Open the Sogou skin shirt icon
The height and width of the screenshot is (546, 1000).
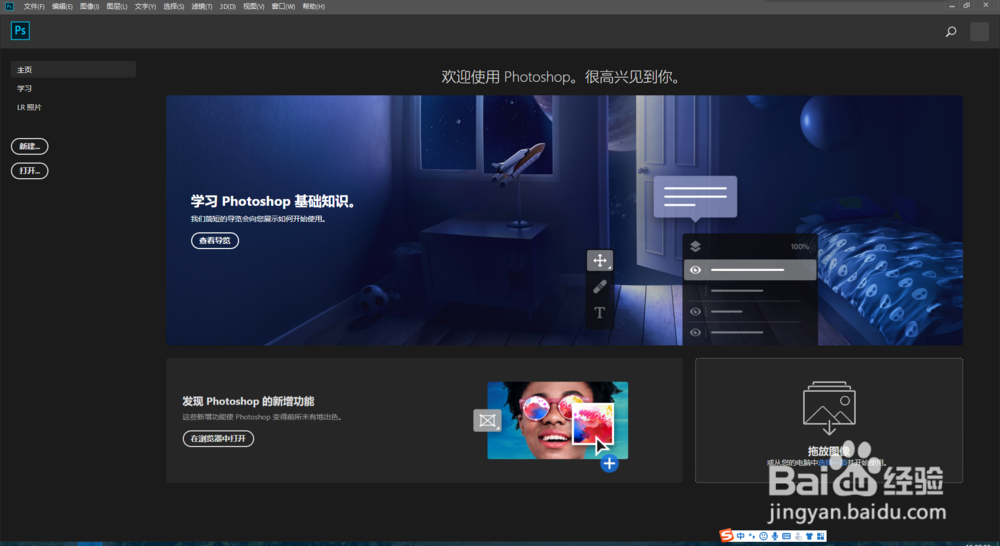(809, 536)
